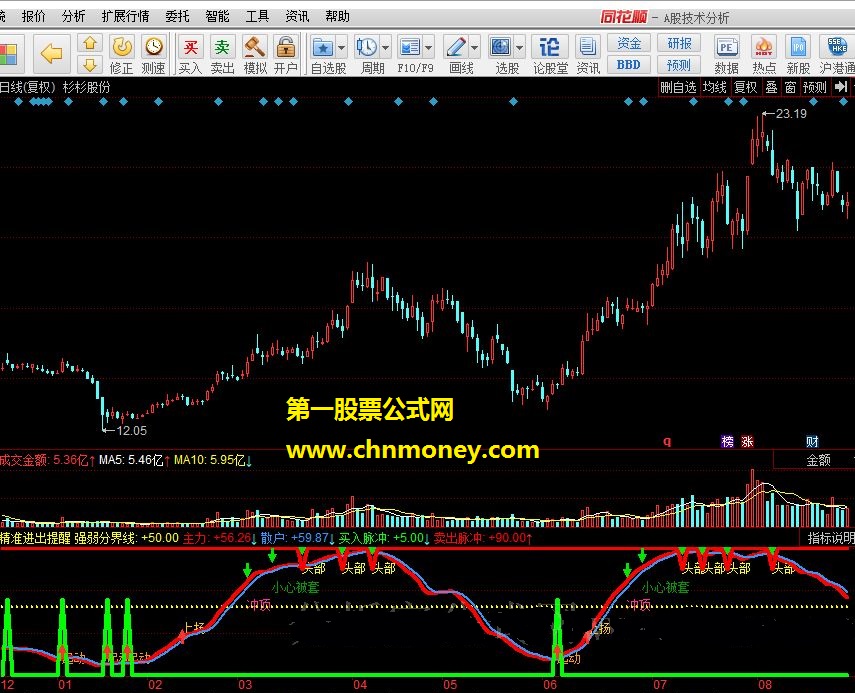Click the 资金 button
The height and width of the screenshot is (693, 855).
pos(629,43)
